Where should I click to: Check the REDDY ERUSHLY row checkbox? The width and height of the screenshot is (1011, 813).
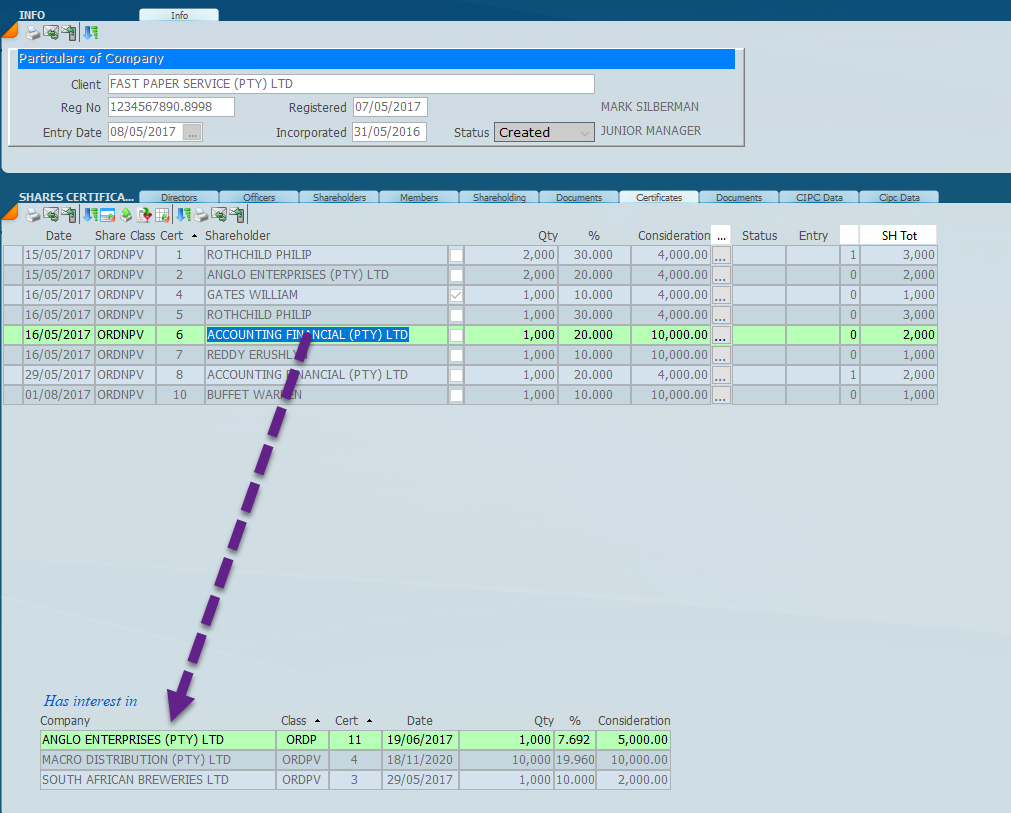tap(456, 355)
